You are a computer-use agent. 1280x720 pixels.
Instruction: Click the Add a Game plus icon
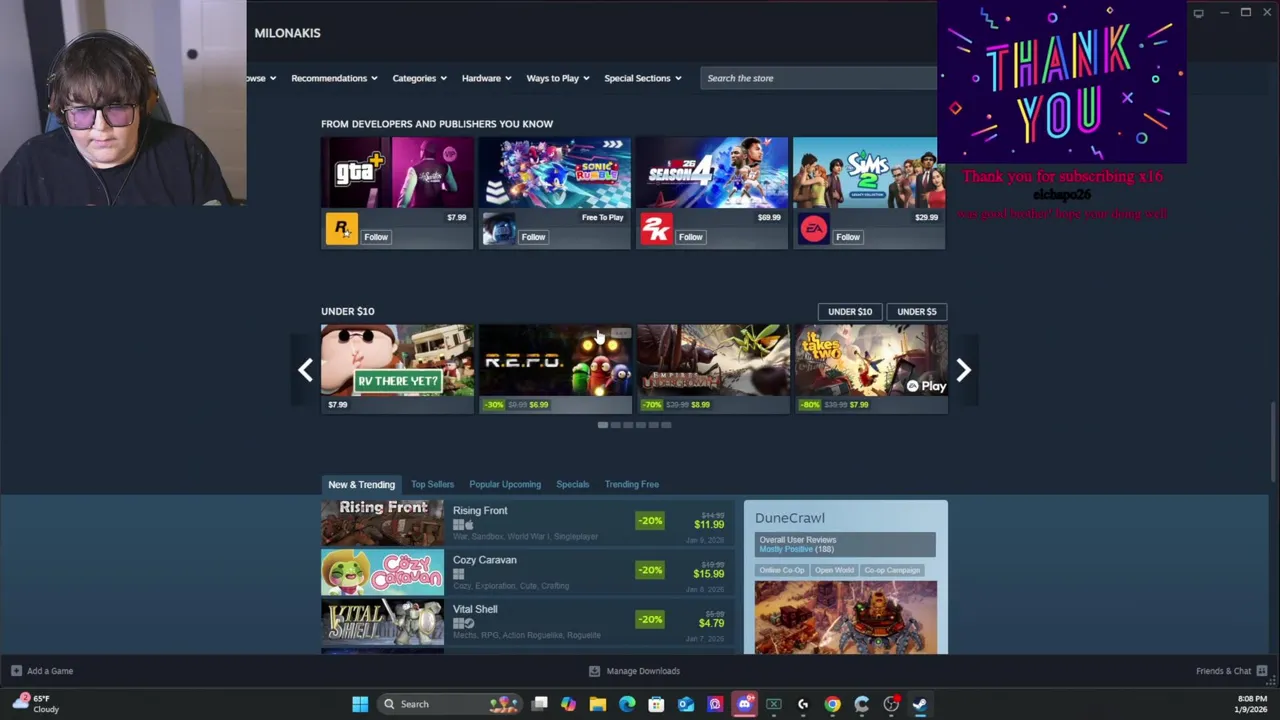pyautogui.click(x=16, y=671)
